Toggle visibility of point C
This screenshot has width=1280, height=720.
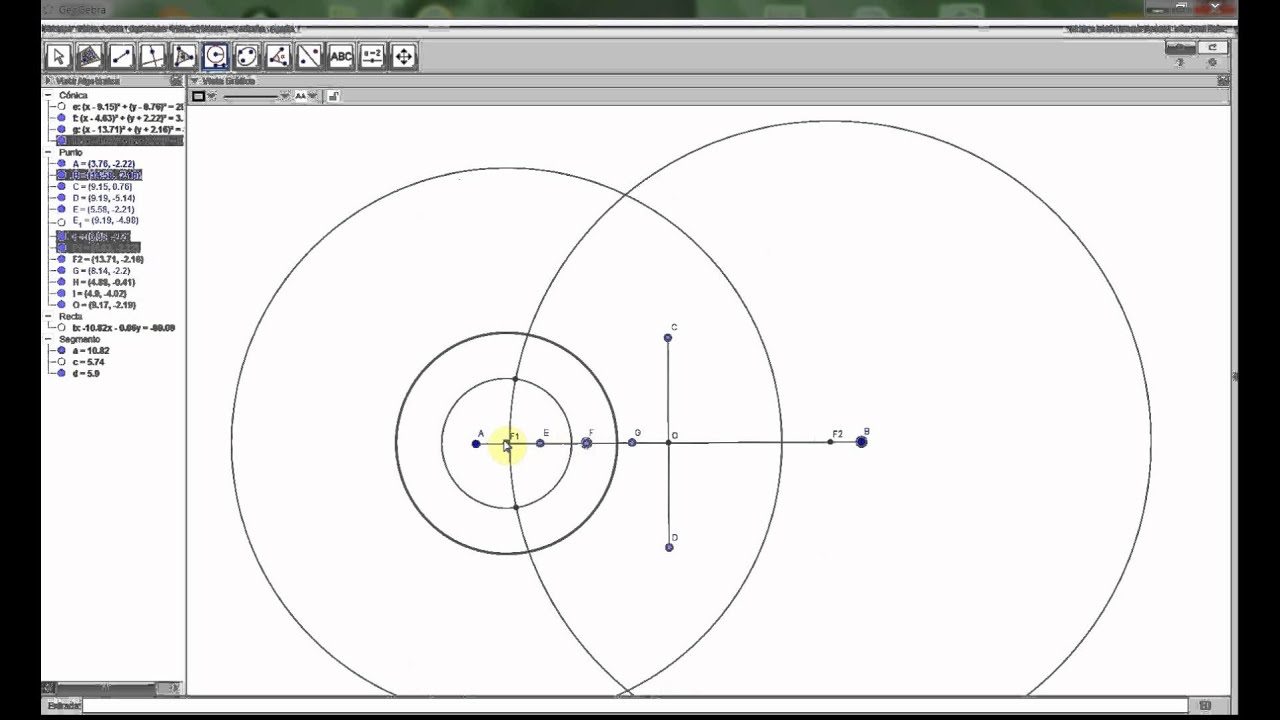(62, 186)
